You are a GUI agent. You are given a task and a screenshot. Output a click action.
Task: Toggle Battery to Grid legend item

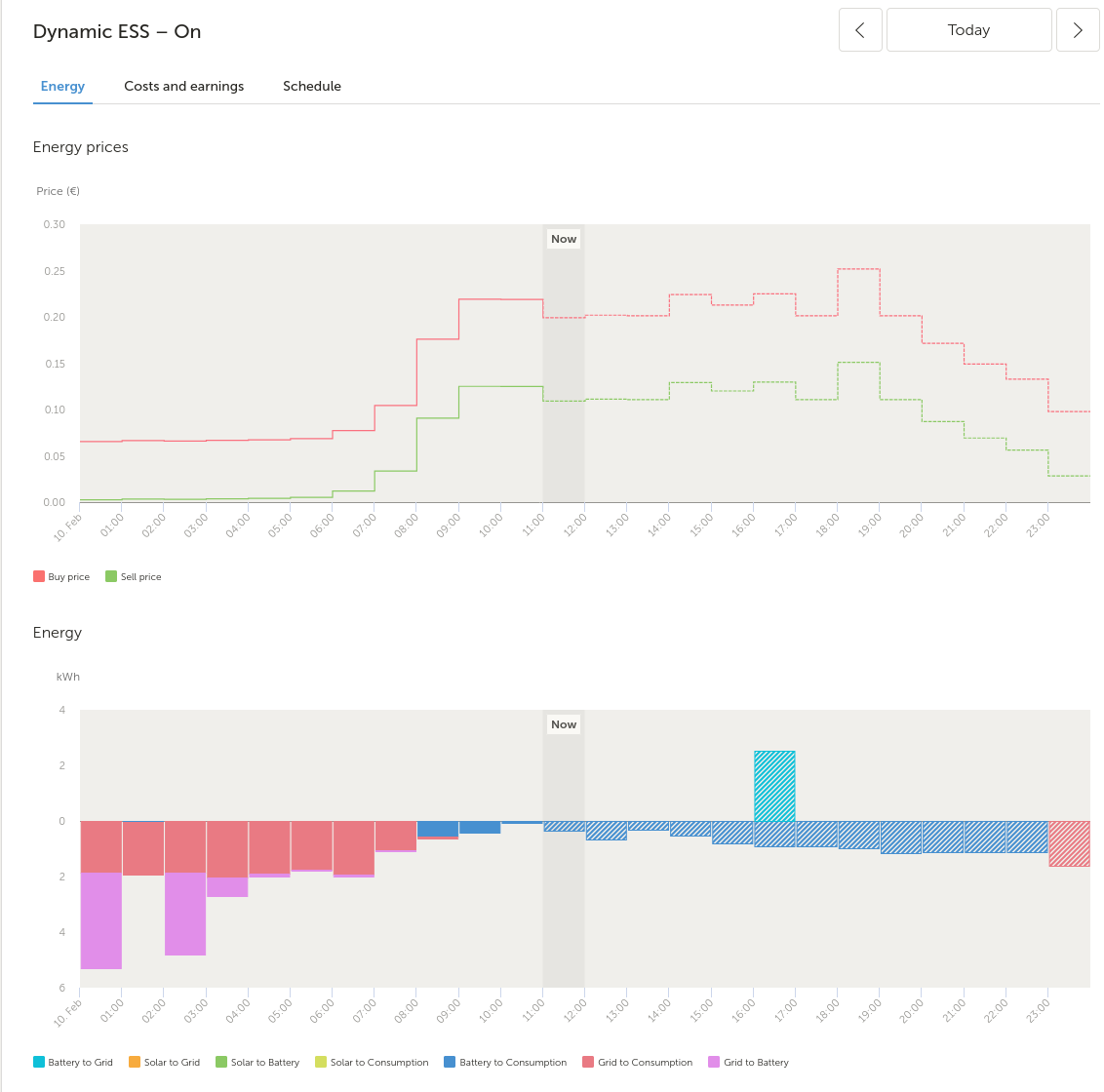[73, 1063]
